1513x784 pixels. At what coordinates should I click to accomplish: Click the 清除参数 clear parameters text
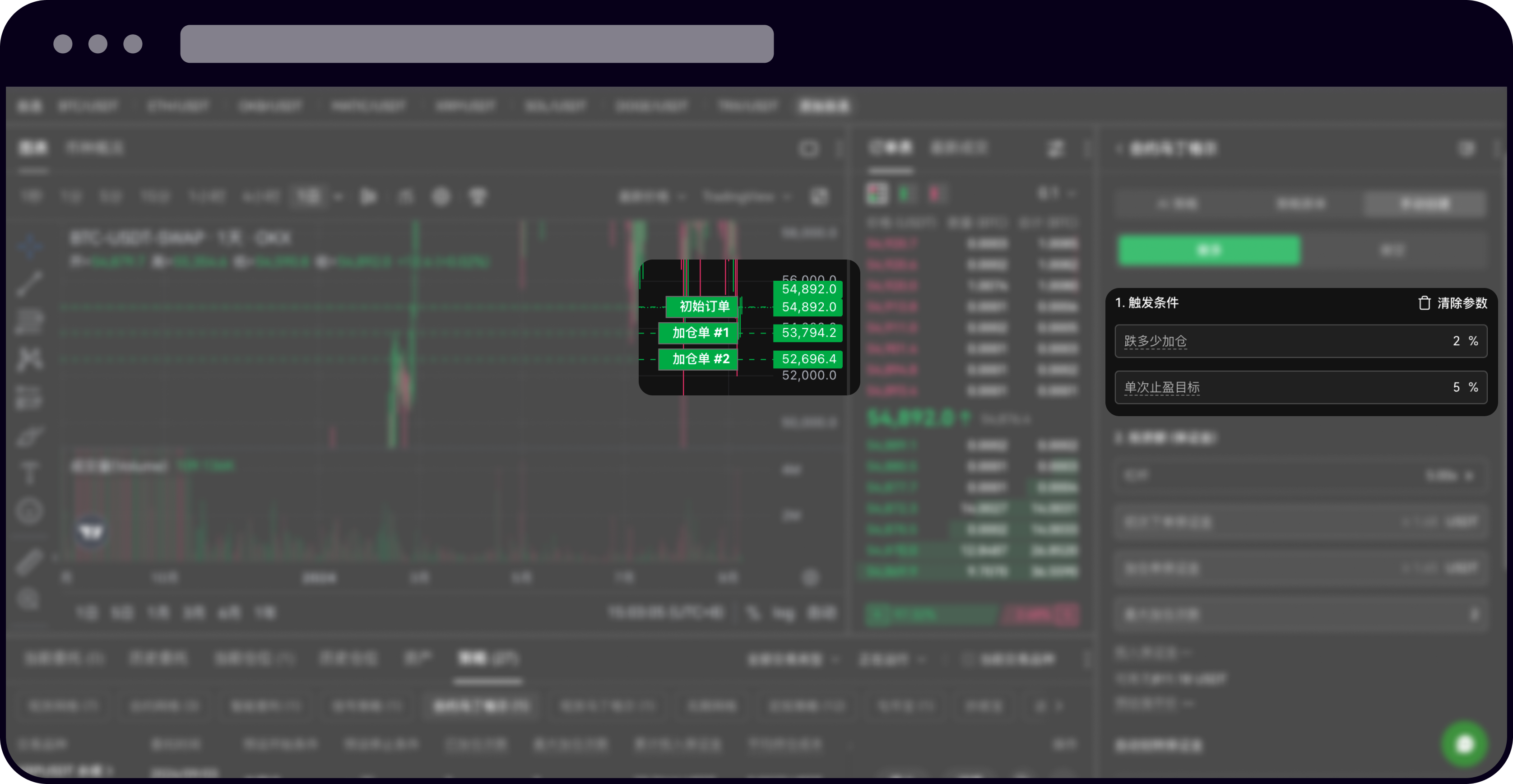1462,303
